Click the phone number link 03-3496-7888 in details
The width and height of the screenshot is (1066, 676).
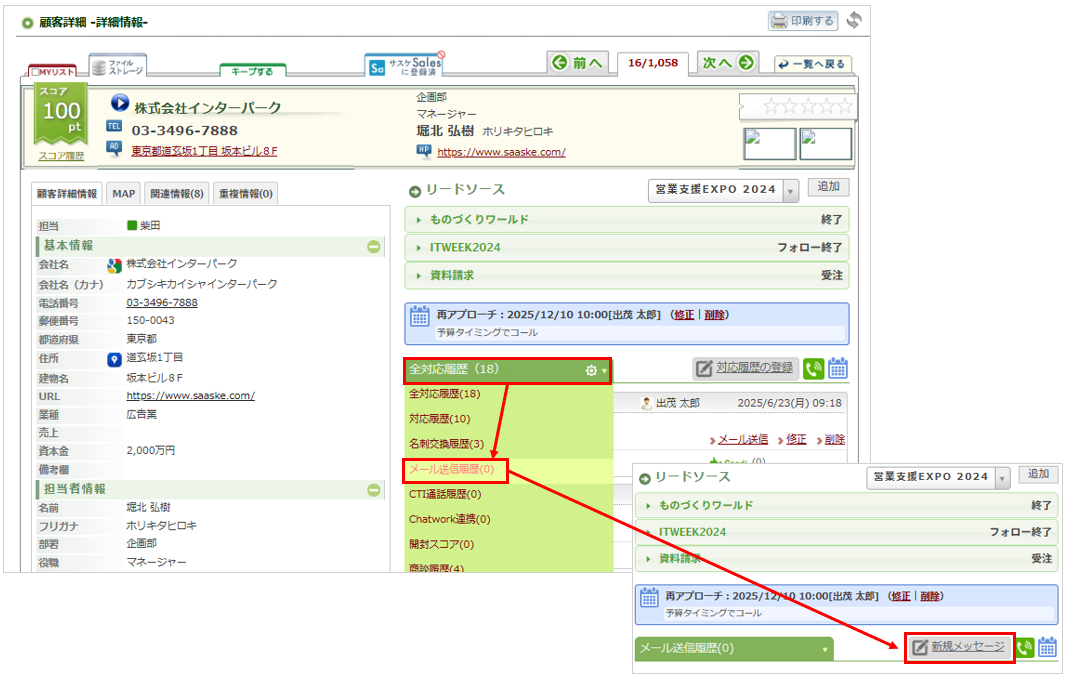162,303
